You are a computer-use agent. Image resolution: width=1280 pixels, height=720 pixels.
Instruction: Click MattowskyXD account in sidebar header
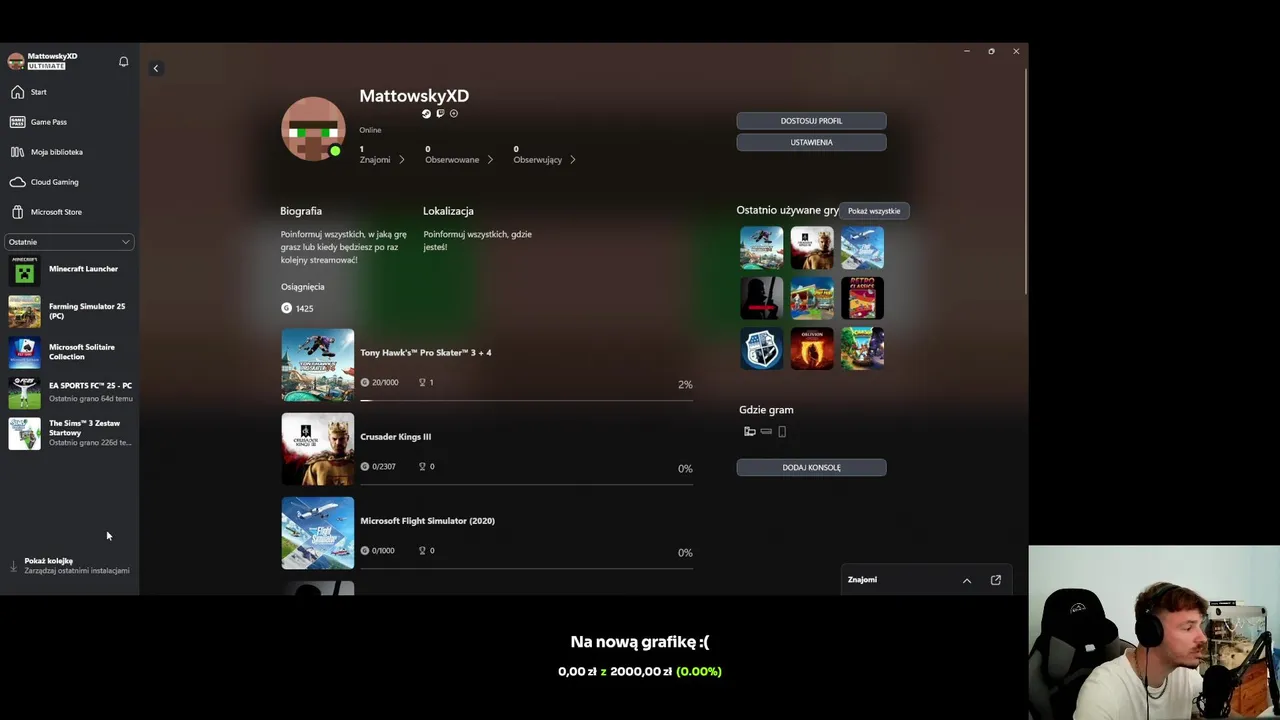point(42,61)
